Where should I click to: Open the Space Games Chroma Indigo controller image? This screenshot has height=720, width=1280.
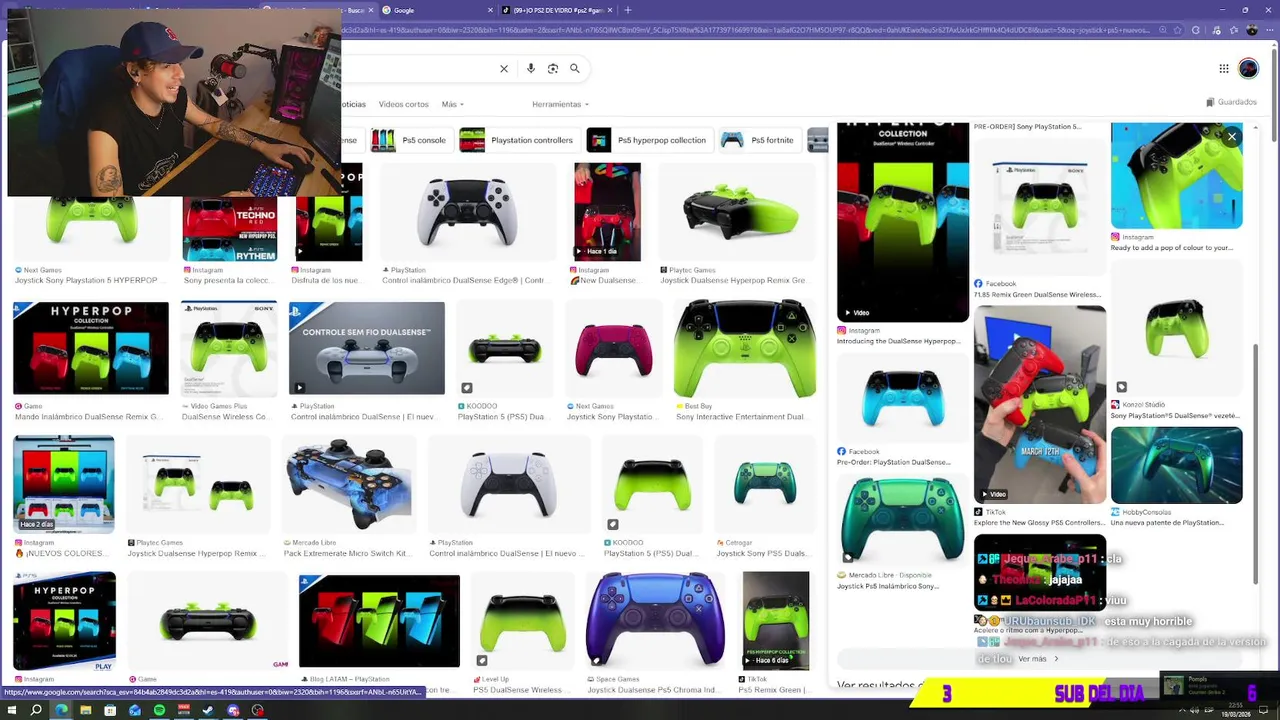click(656, 620)
